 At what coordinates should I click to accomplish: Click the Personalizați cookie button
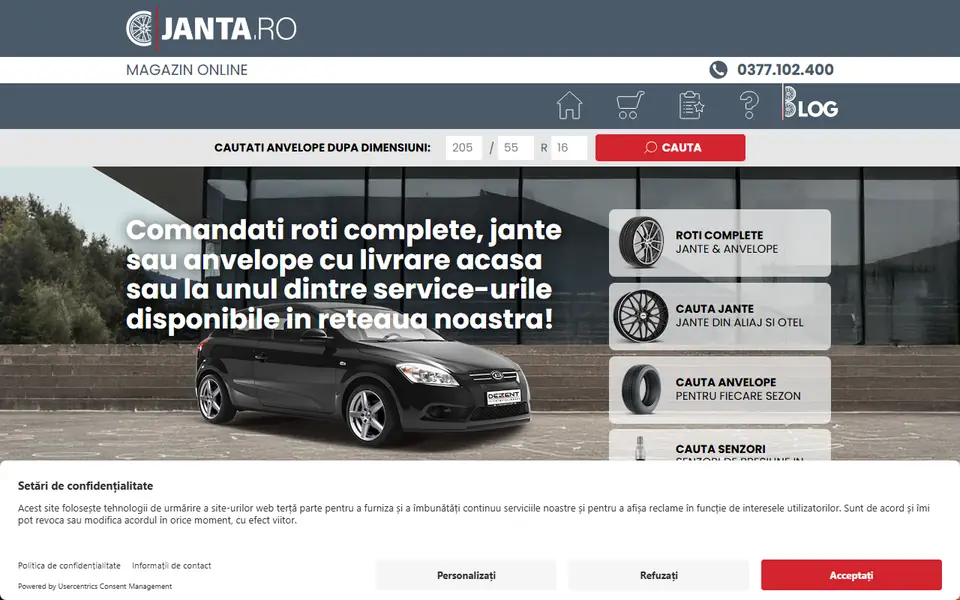pyautogui.click(x=466, y=575)
